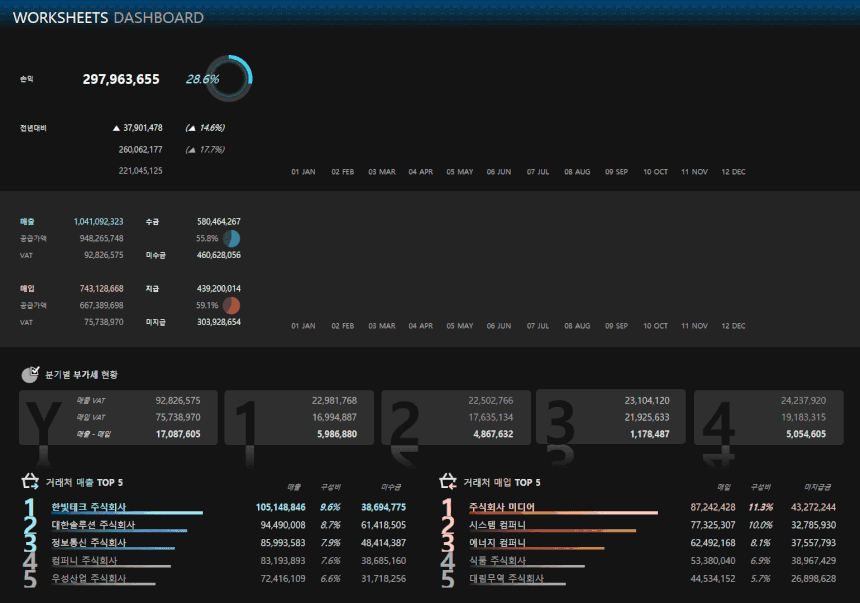
Task: Click the blue 55.8% collection pie chart
Action: pos(231,239)
